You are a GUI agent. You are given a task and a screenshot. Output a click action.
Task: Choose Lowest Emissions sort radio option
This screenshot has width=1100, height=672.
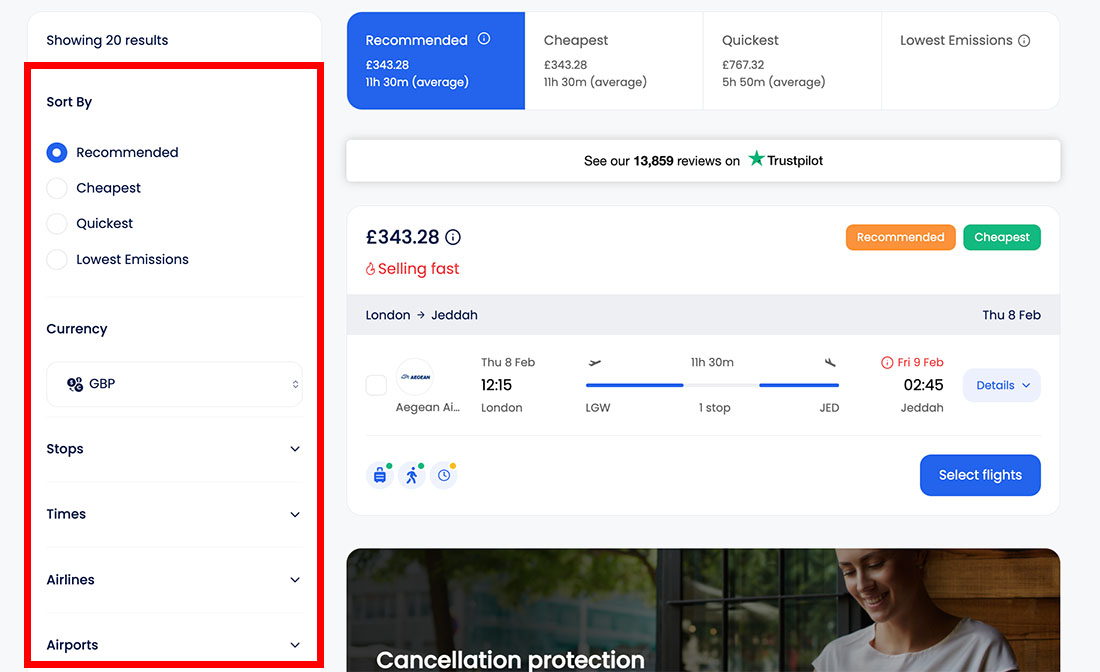point(57,260)
